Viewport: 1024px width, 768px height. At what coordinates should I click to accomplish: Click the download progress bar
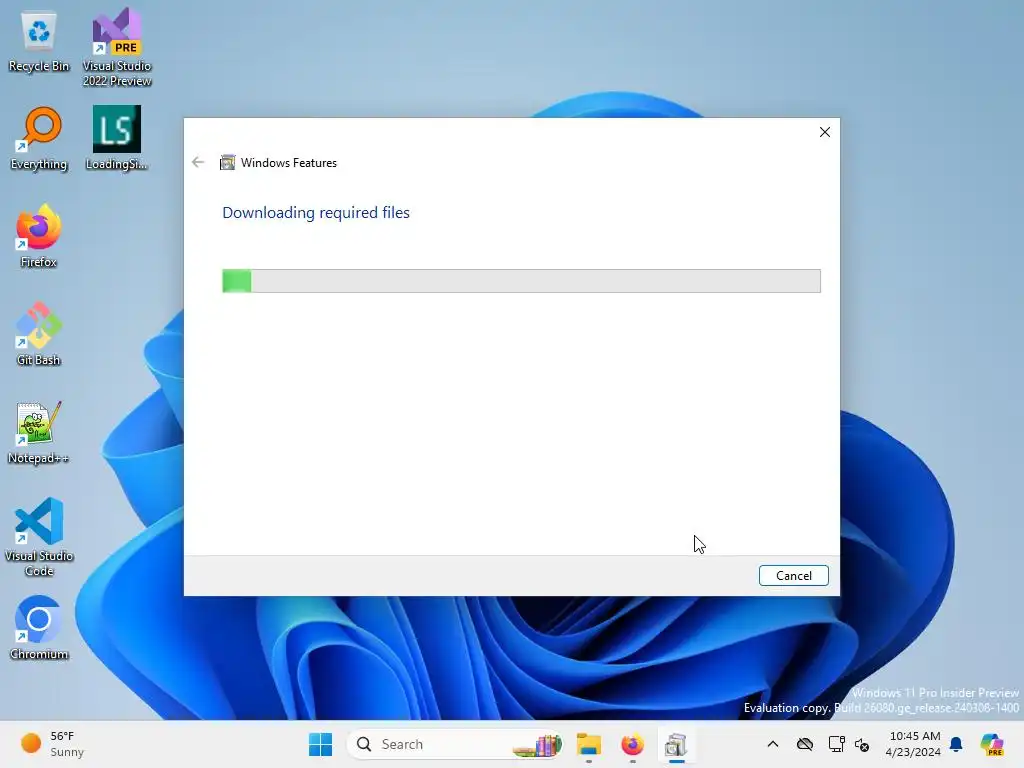coord(521,281)
